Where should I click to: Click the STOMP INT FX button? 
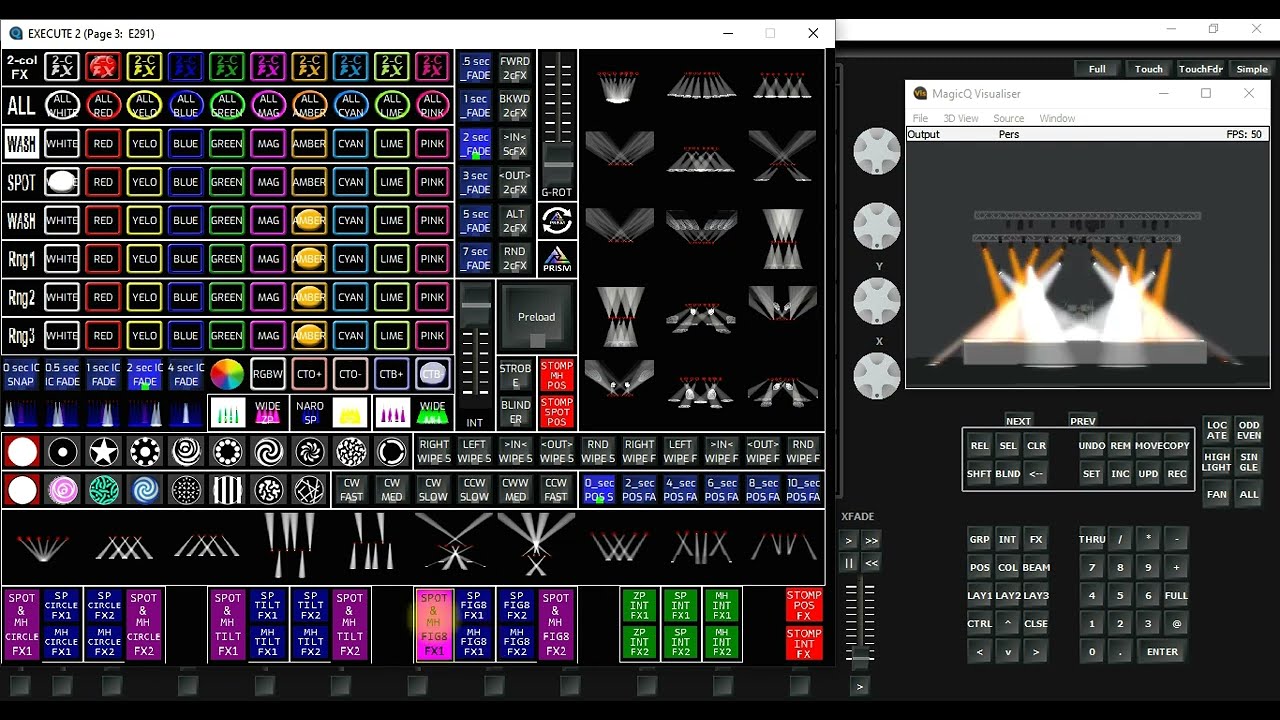coord(804,644)
